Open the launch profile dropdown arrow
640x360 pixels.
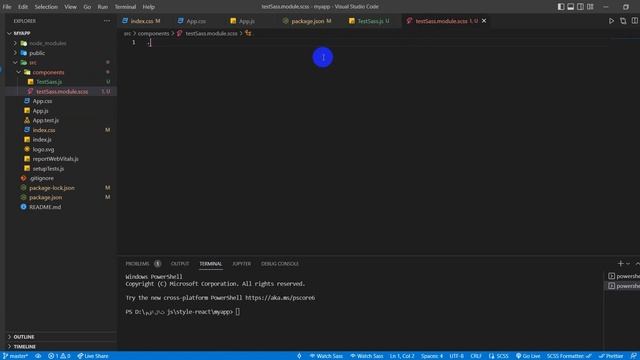pyautogui.click(x=628, y=264)
